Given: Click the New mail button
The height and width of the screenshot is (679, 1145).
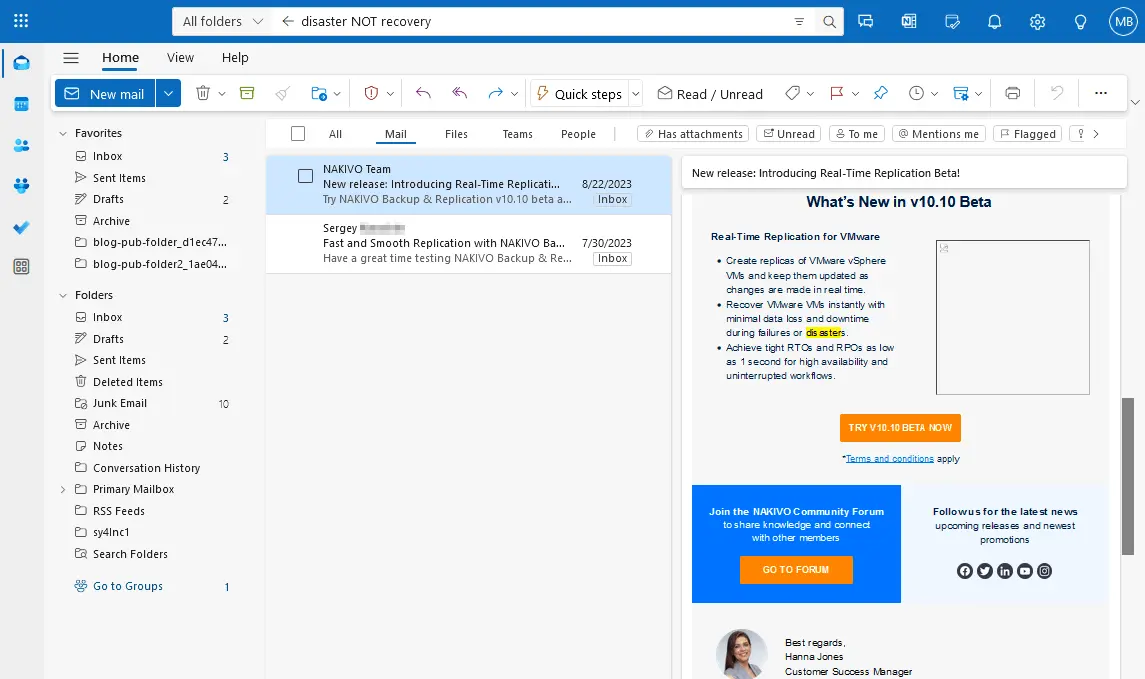Looking at the screenshot, I should coord(105,93).
